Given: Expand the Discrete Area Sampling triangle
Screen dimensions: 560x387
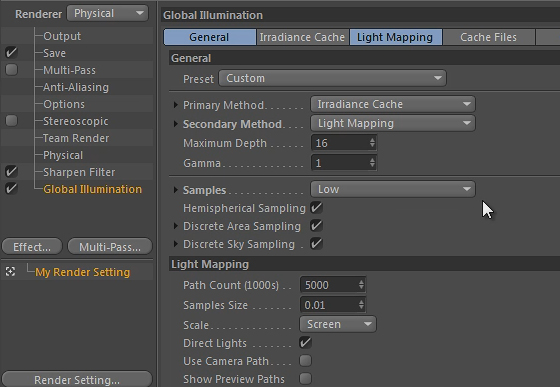Looking at the screenshot, I should (x=175, y=226).
